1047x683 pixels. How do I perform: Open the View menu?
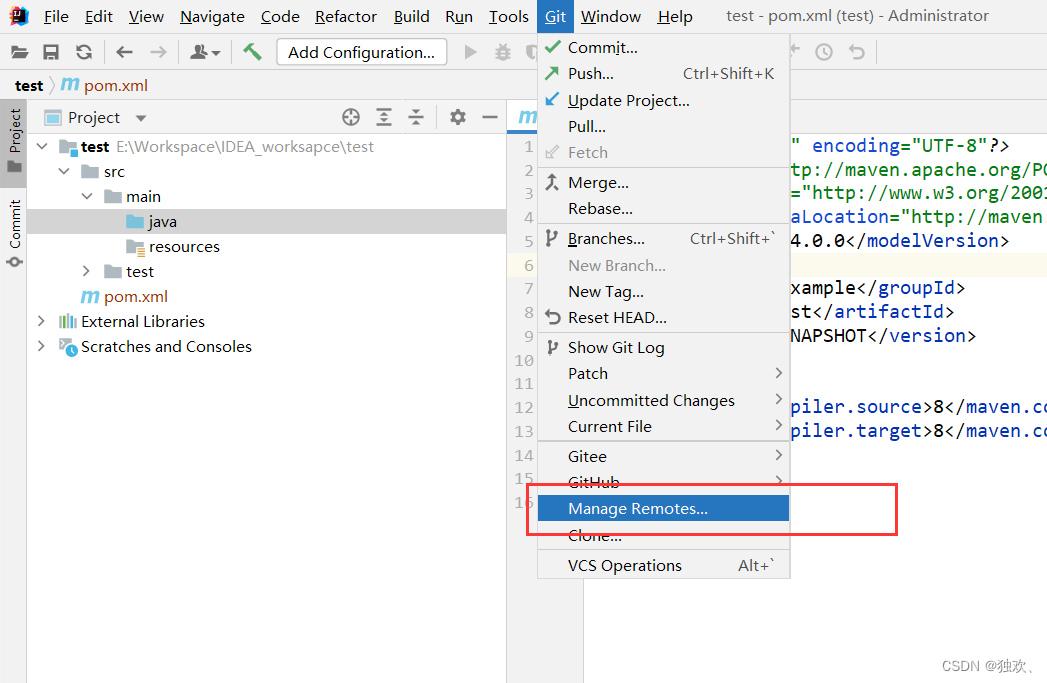(x=146, y=16)
